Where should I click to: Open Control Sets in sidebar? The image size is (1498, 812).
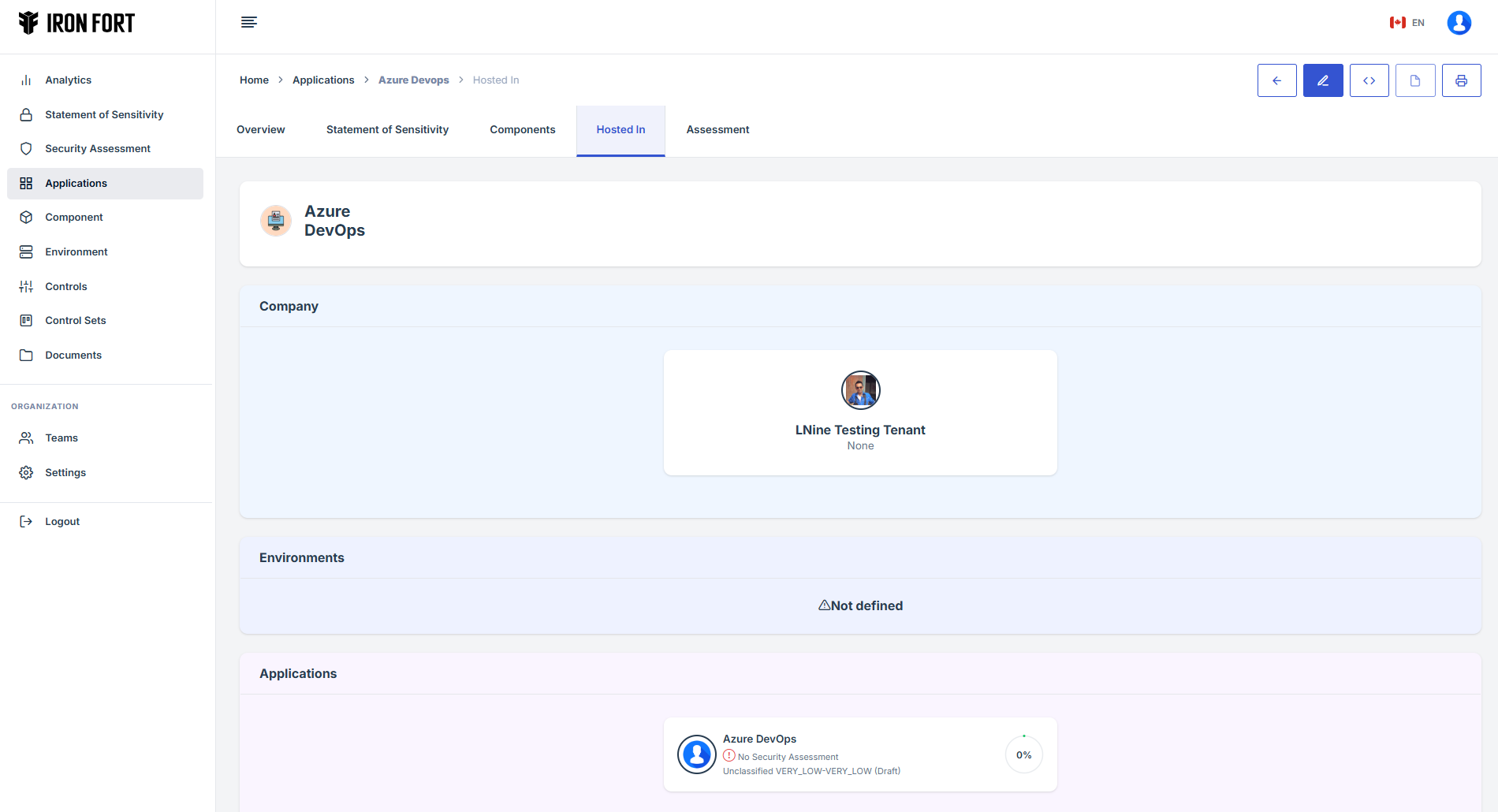[76, 321]
